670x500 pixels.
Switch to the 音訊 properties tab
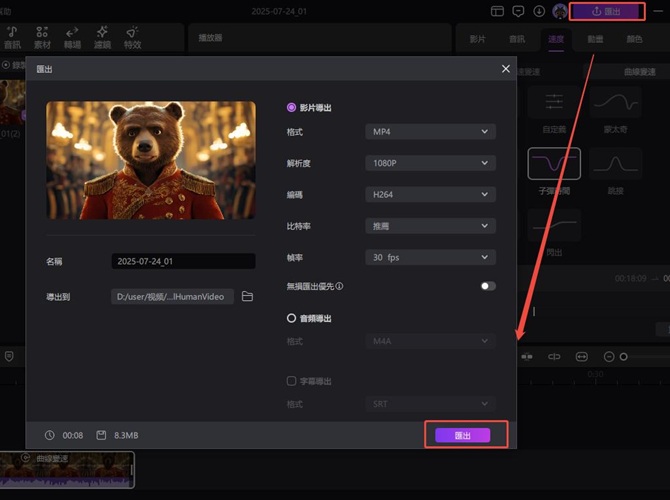pyautogui.click(x=517, y=39)
